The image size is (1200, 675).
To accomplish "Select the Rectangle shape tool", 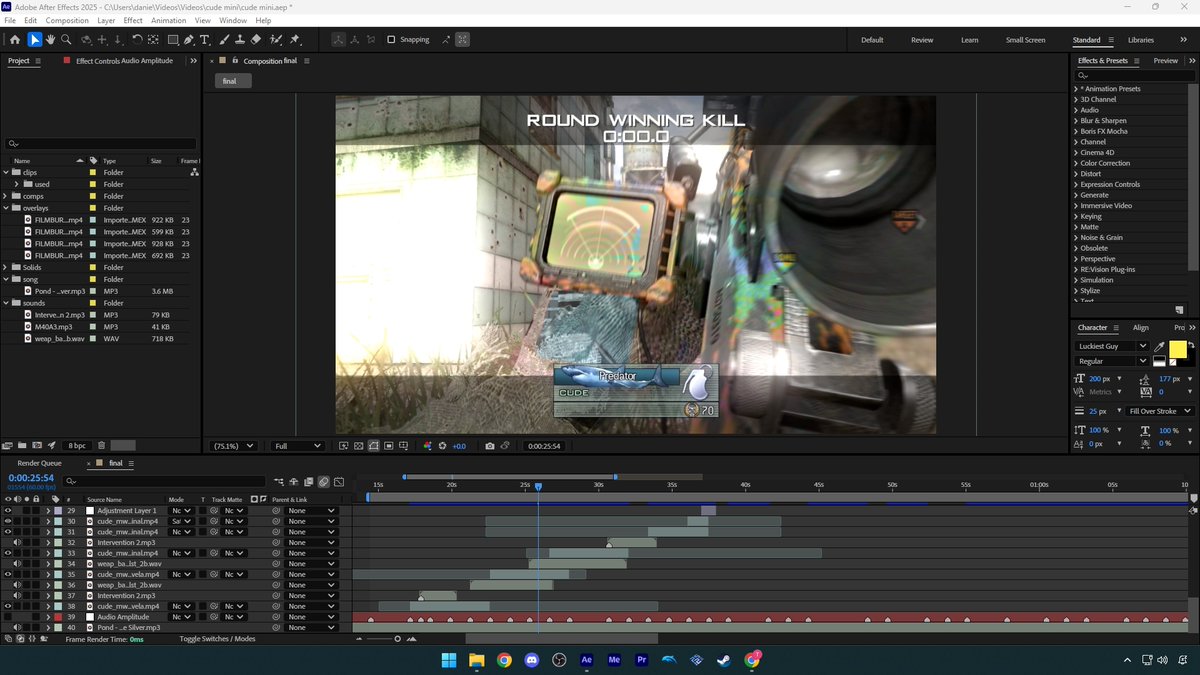I will click(x=173, y=40).
